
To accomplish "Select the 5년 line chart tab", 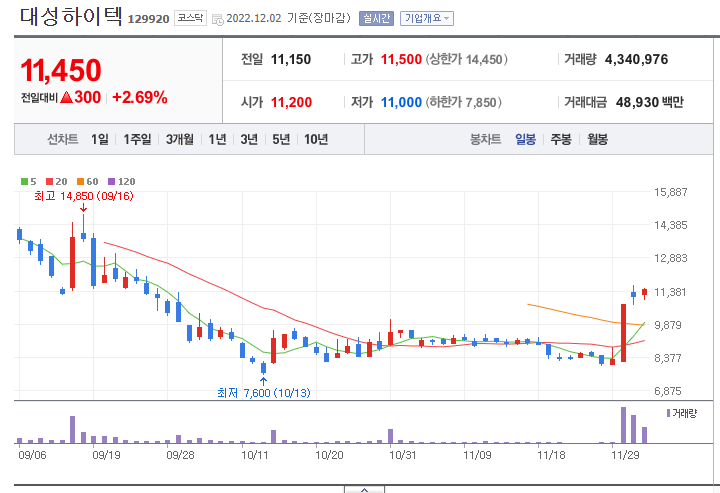I will (281, 139).
